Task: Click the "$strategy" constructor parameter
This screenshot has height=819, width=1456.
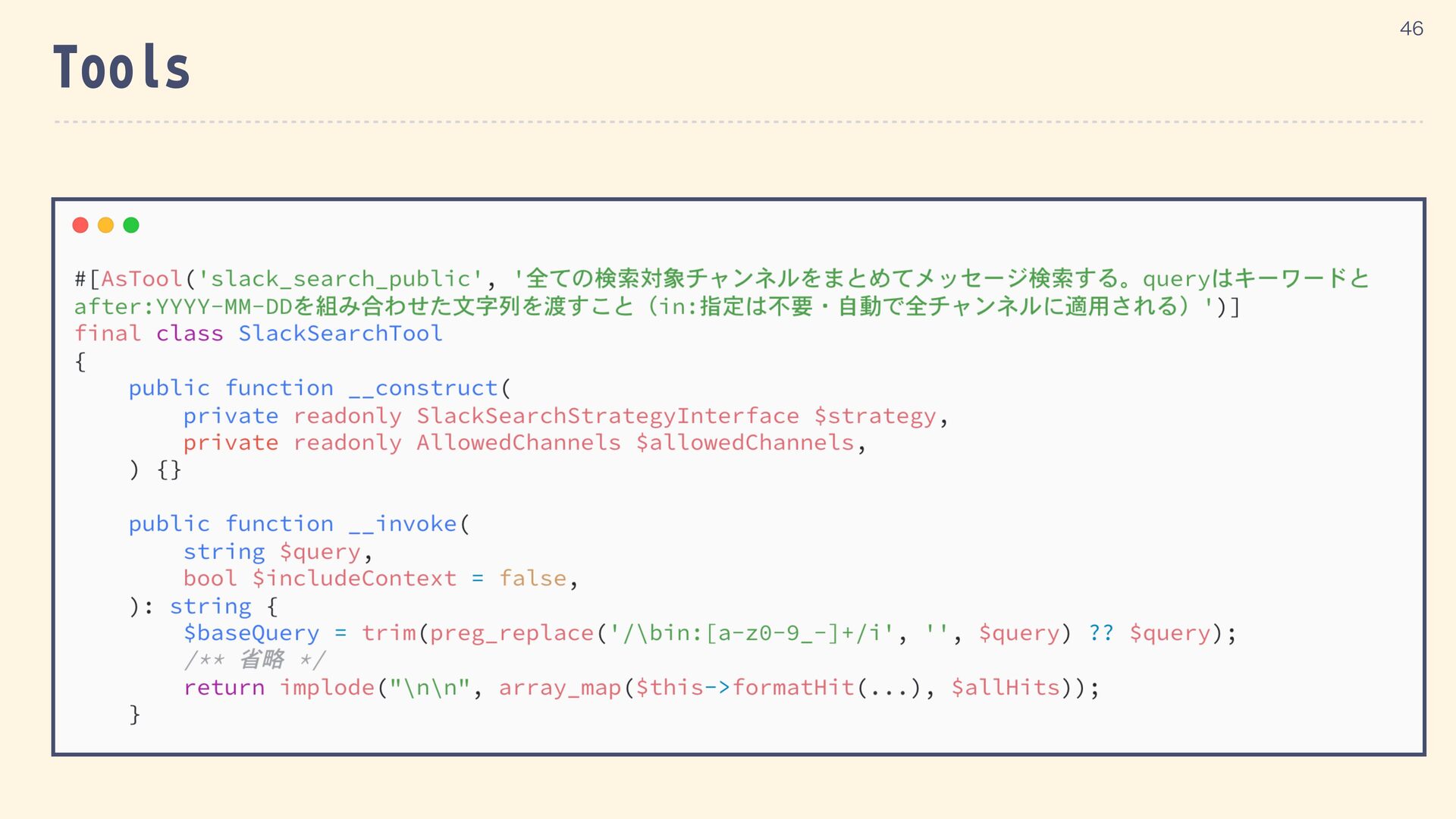Action: coord(875,416)
